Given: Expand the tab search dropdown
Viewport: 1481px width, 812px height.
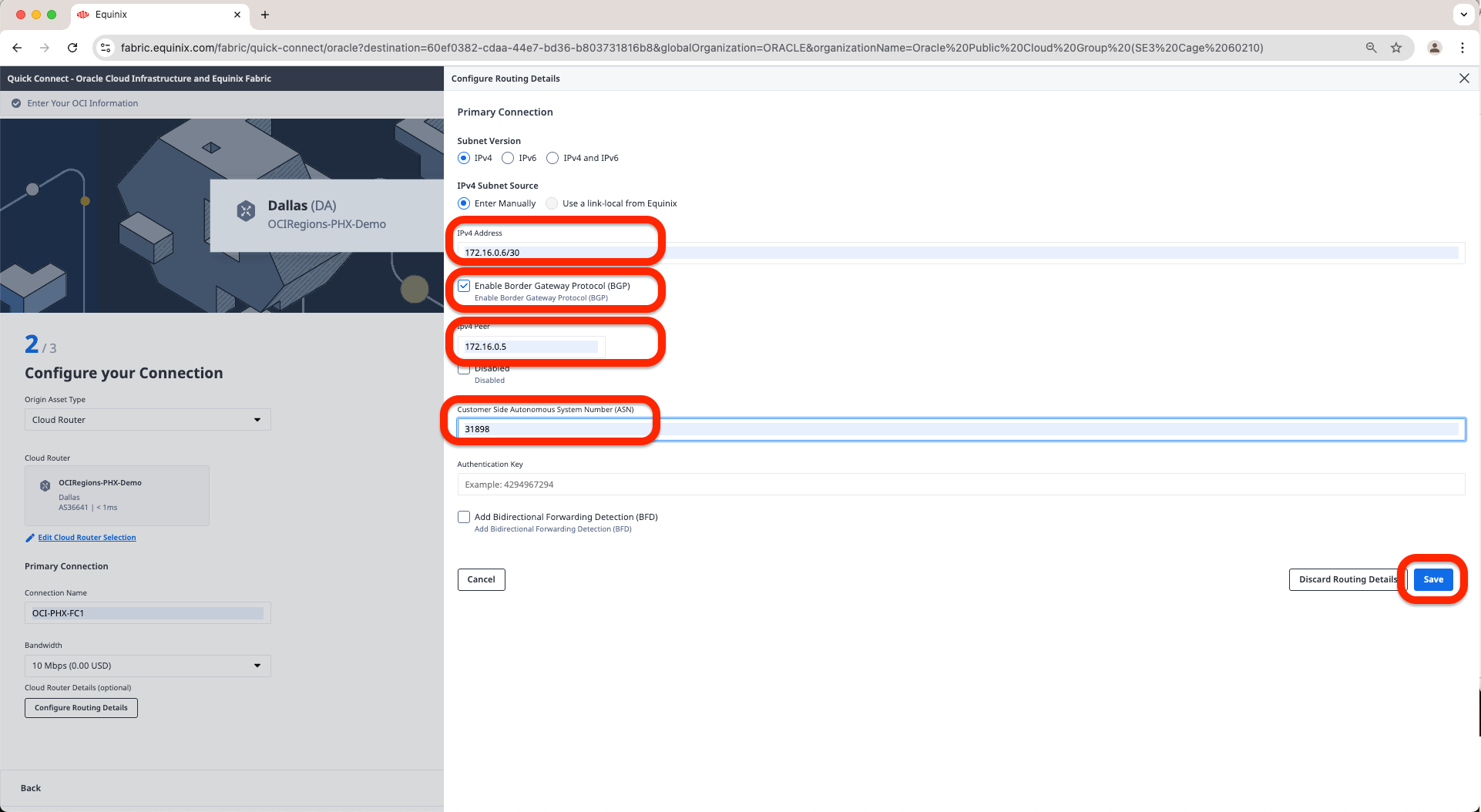Looking at the screenshot, I should click(x=1463, y=15).
